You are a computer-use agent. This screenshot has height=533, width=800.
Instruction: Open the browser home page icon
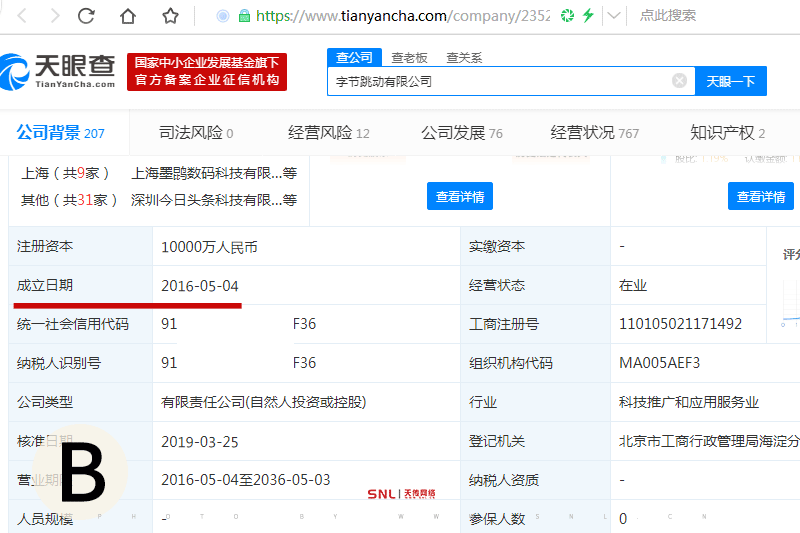(128, 16)
